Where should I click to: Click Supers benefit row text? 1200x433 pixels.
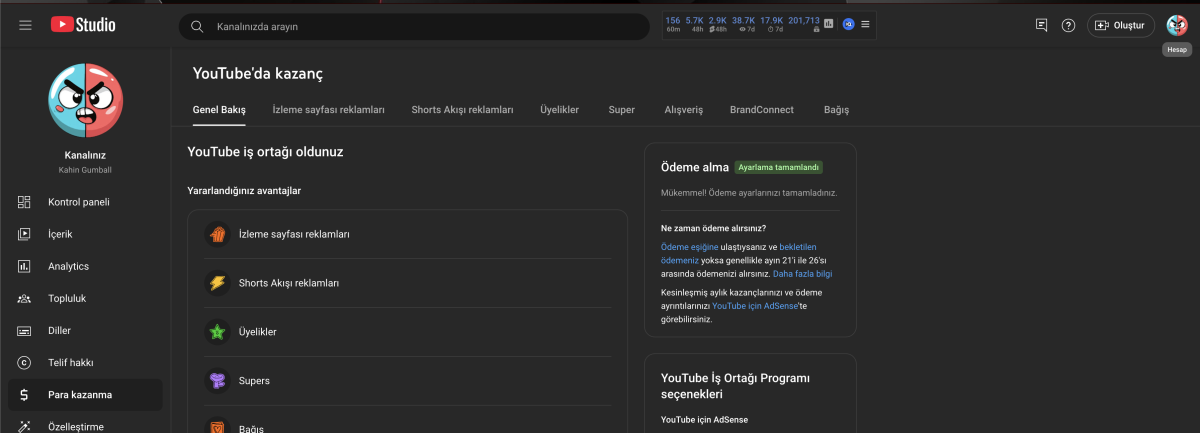coord(254,381)
